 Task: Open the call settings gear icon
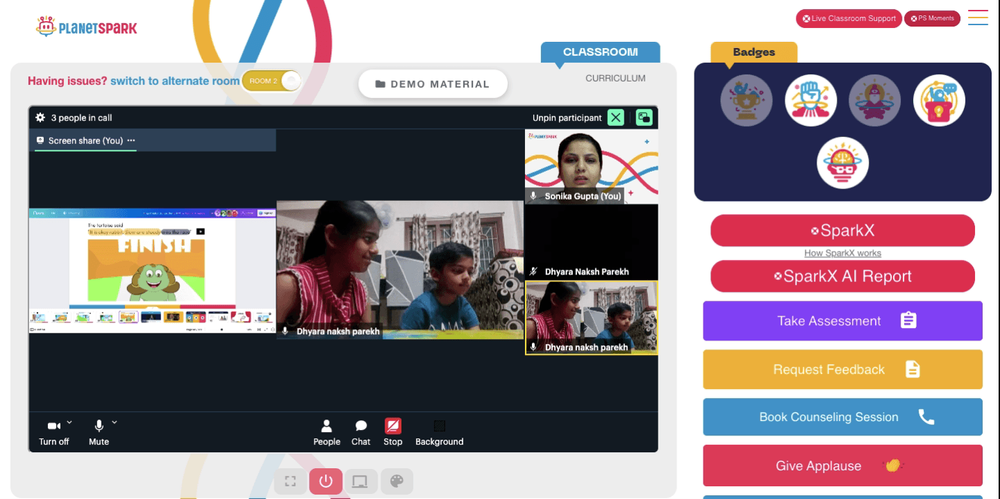pos(40,117)
